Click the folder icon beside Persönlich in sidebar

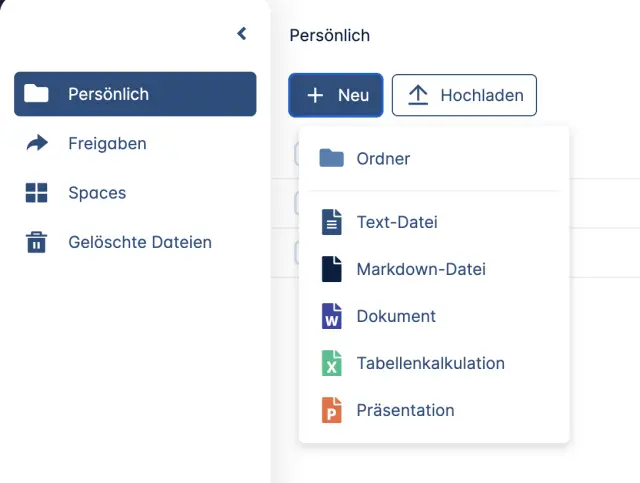click(36, 94)
